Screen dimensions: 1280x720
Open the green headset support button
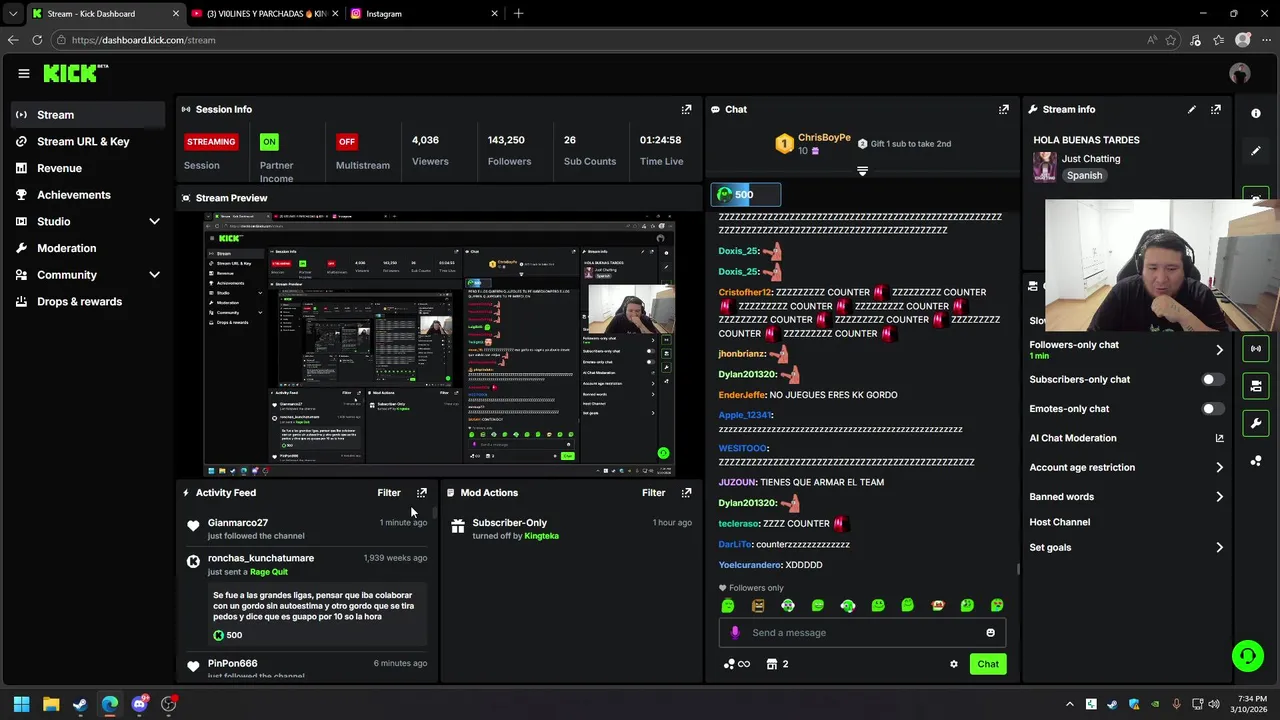[x=1247, y=656]
